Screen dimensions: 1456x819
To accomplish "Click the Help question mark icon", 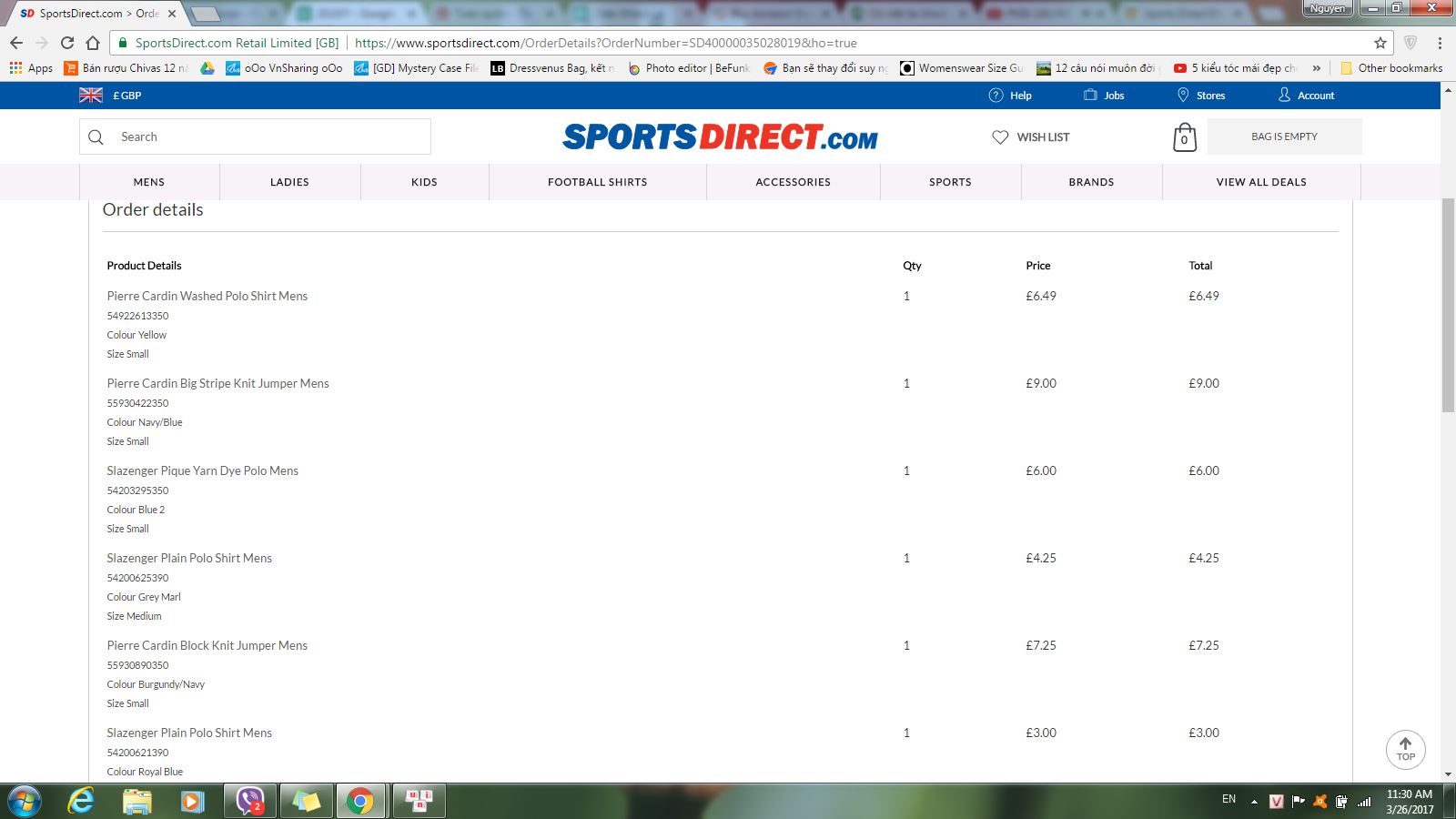I will 996,96.
